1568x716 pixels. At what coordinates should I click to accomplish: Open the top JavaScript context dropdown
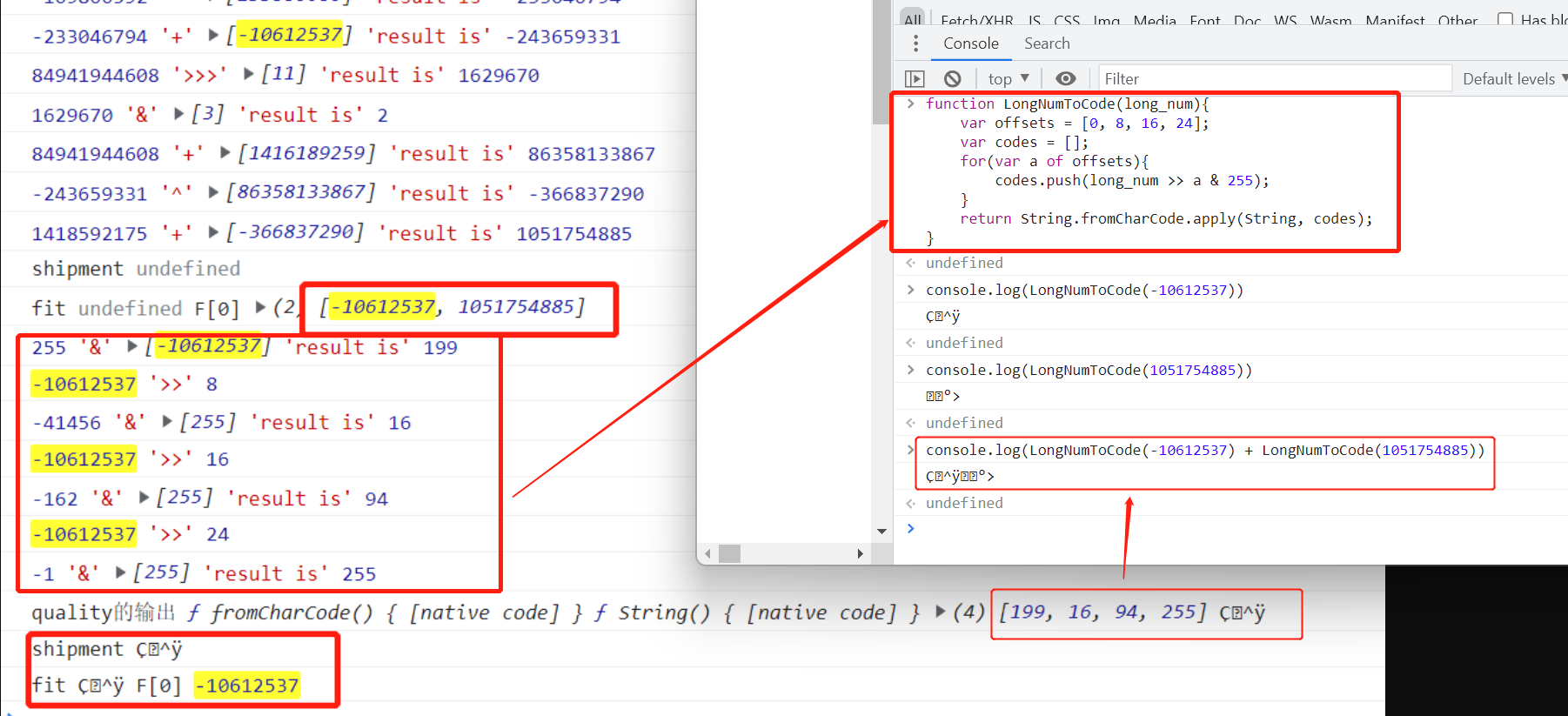[x=1008, y=79]
